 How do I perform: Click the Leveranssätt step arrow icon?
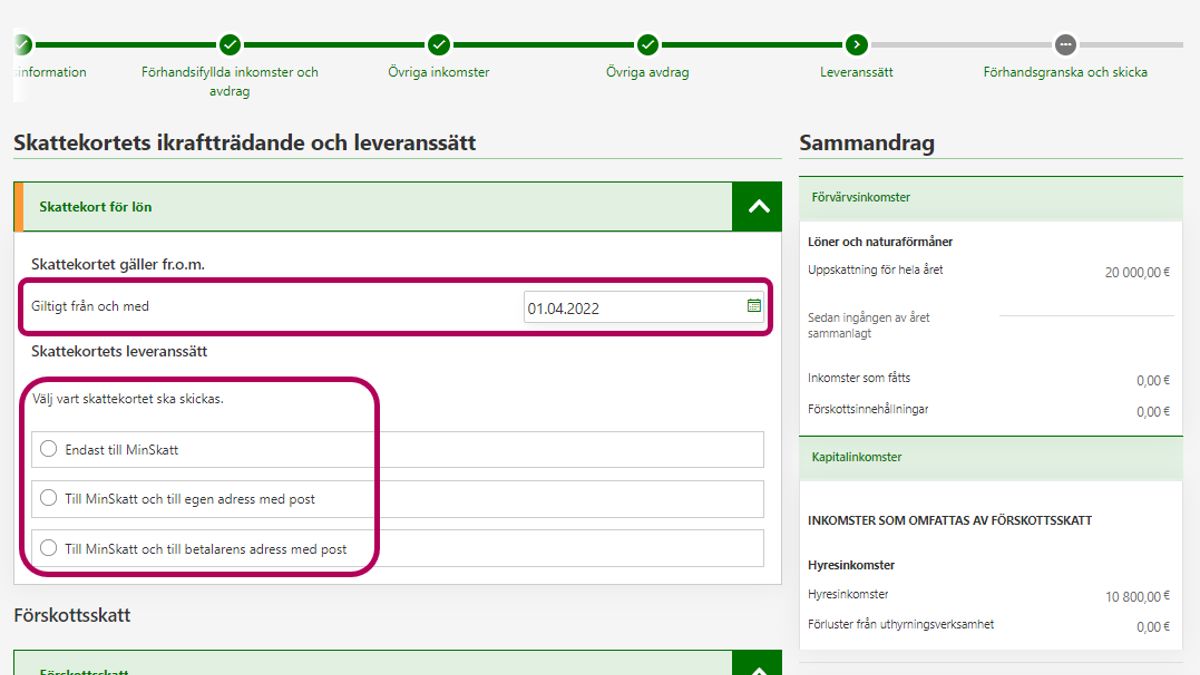point(856,45)
